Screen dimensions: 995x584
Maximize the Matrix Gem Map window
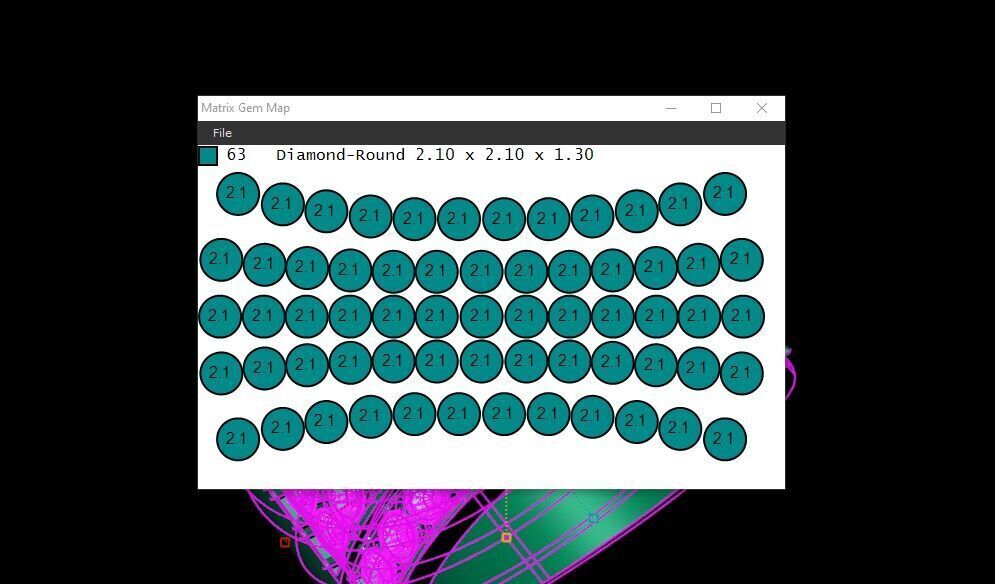tap(716, 109)
